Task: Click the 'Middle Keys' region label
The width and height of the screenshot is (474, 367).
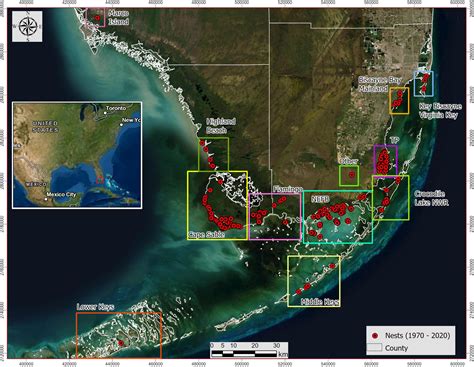Action: (319, 302)
